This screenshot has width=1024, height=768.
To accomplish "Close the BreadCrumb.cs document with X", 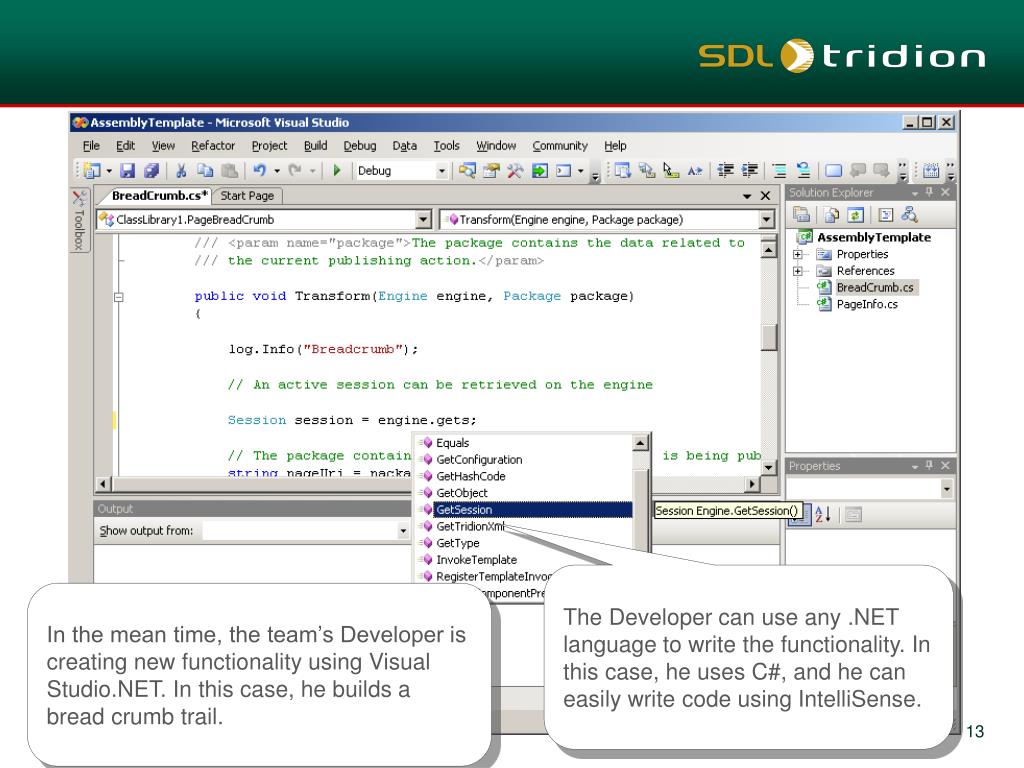I will (x=765, y=196).
